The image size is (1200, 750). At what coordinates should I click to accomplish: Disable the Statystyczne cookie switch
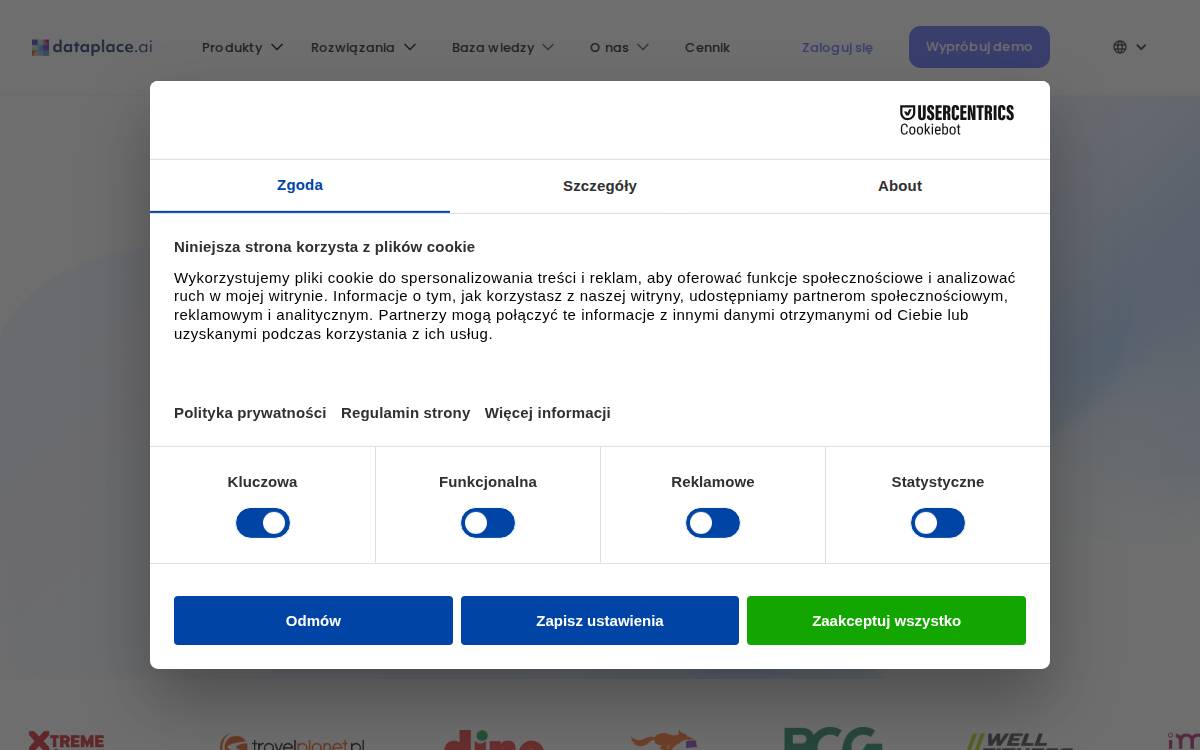(x=938, y=523)
